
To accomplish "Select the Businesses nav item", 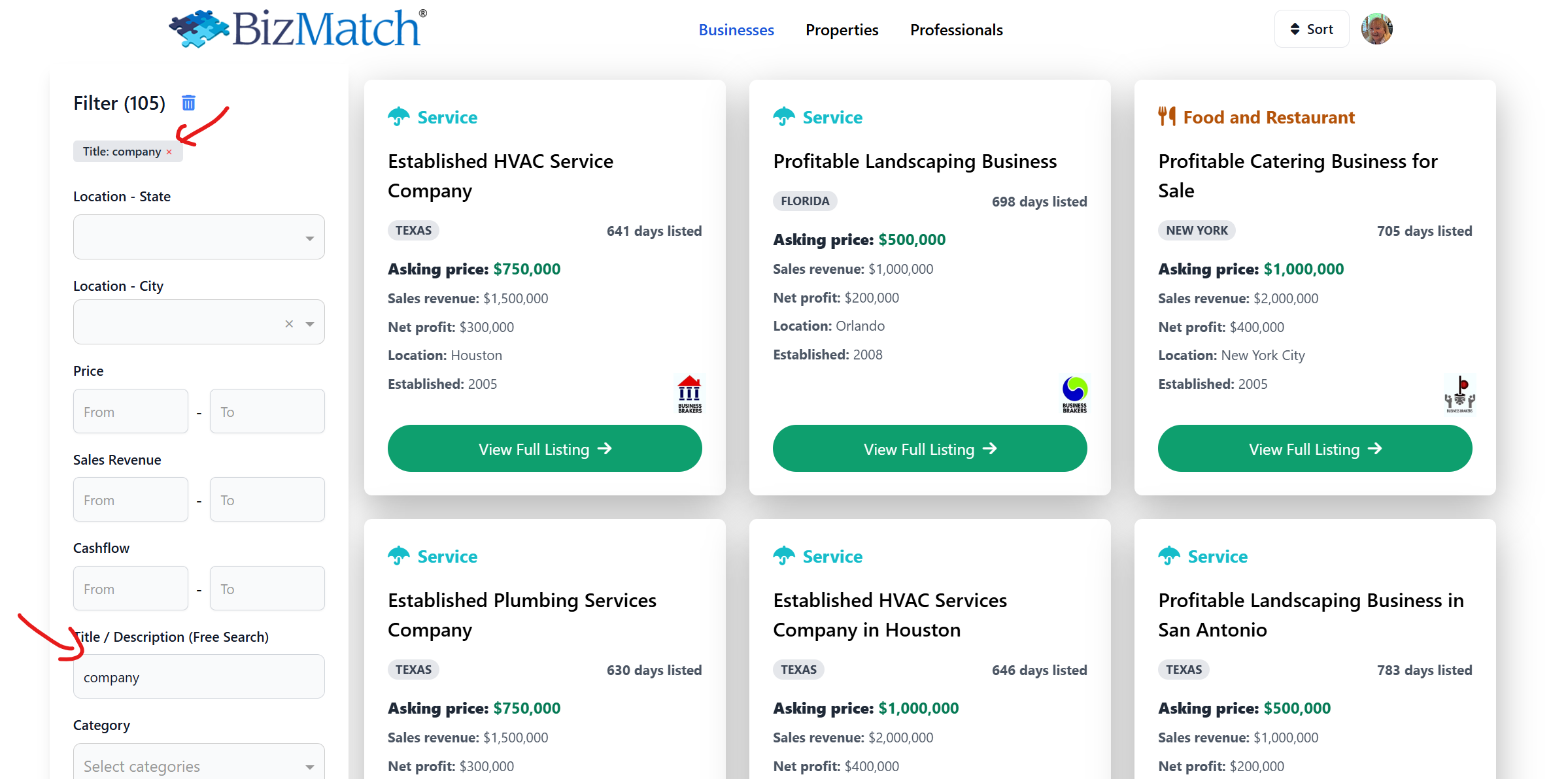I will (x=736, y=30).
